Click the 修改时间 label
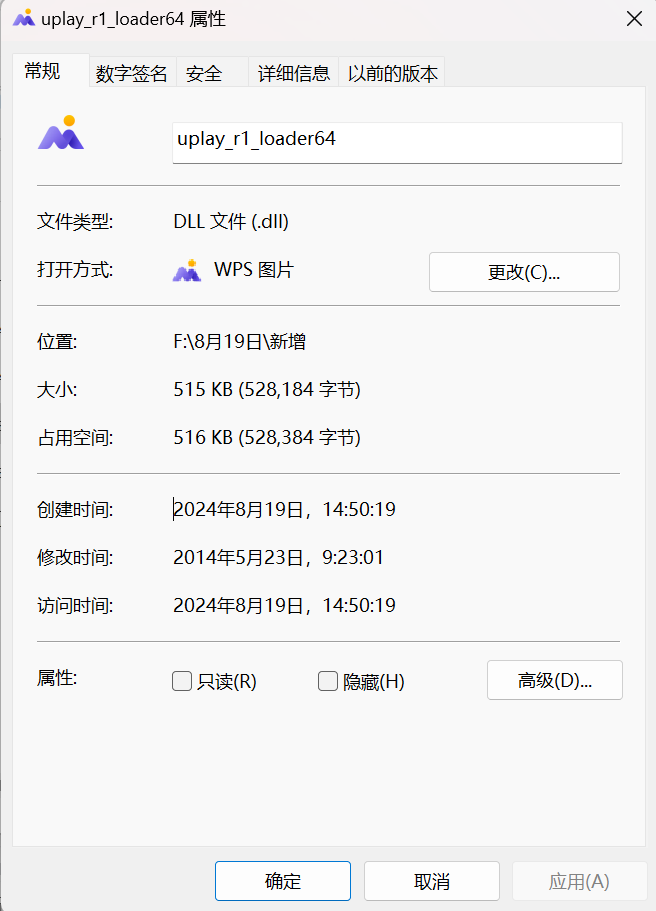656x911 pixels. [x=75, y=558]
